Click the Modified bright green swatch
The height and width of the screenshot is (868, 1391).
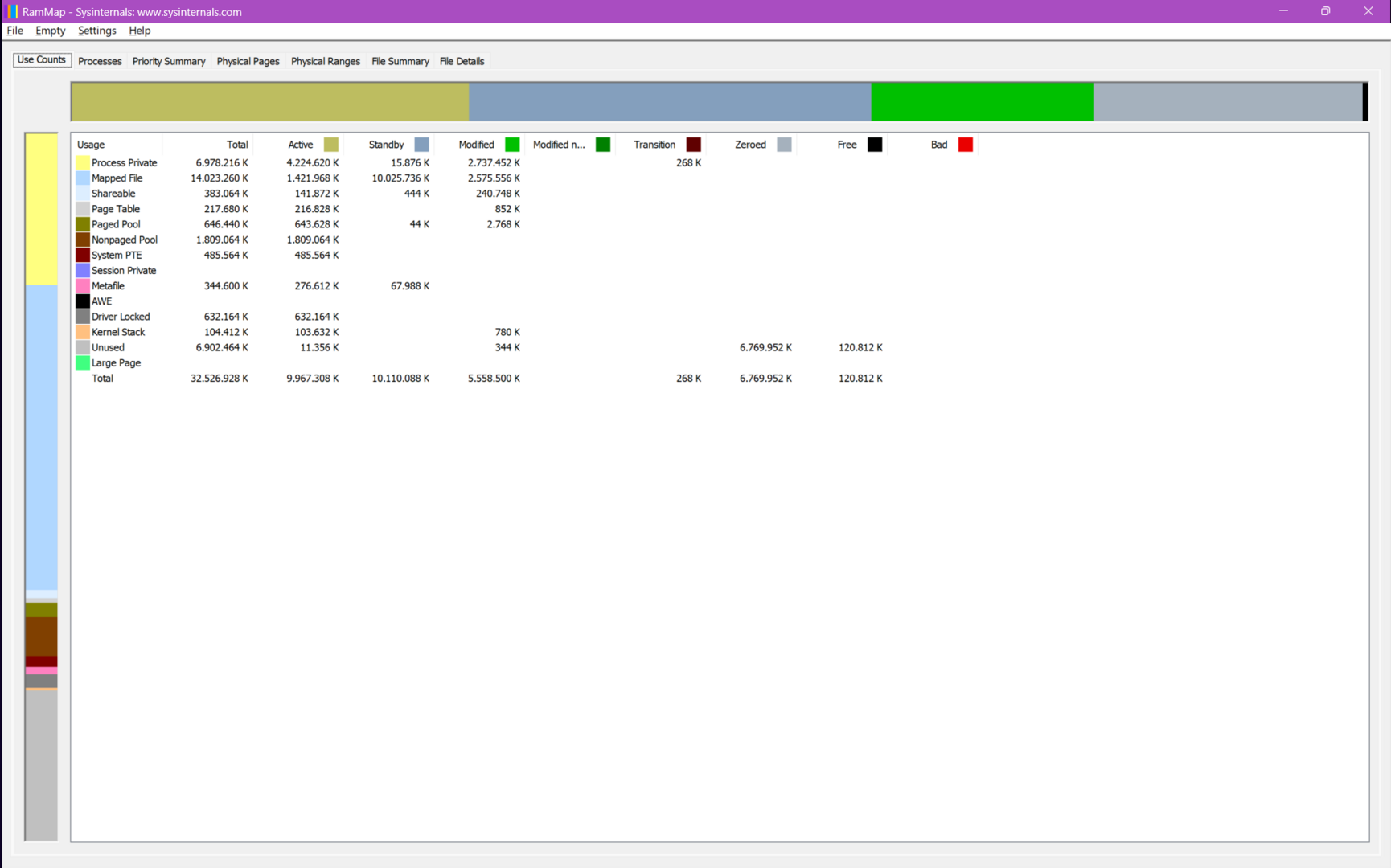(512, 145)
